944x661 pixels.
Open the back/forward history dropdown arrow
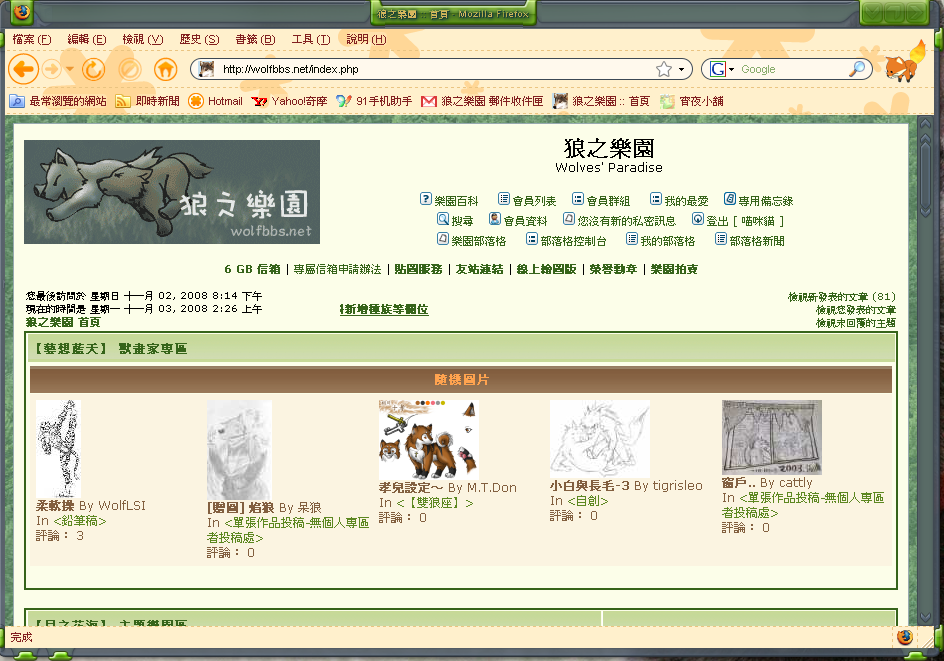[69, 70]
